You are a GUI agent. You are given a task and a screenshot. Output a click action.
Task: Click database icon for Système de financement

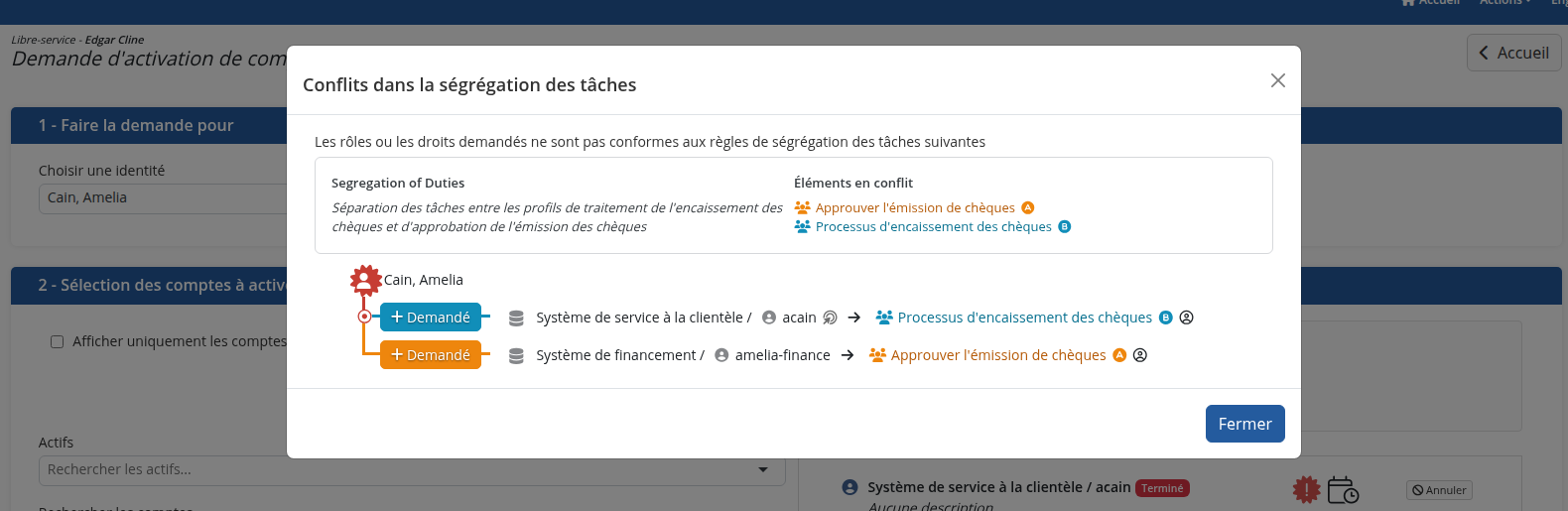pos(516,356)
